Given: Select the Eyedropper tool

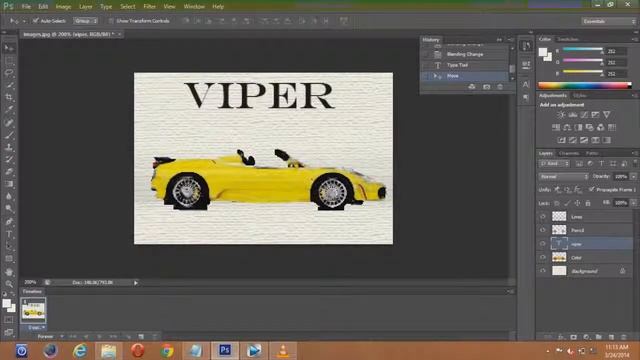Looking at the screenshot, I should [x=9, y=110].
